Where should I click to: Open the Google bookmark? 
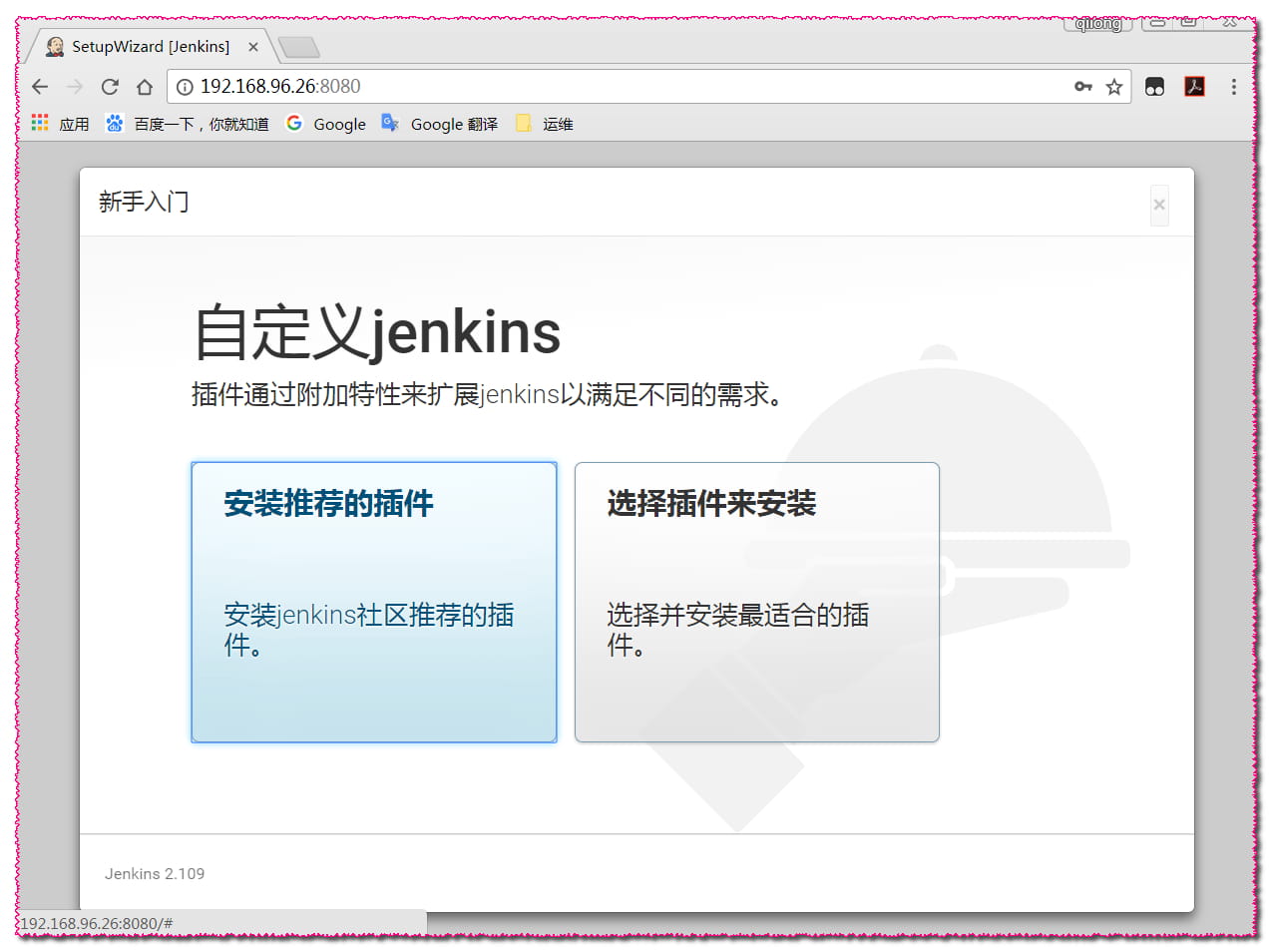coord(326,124)
